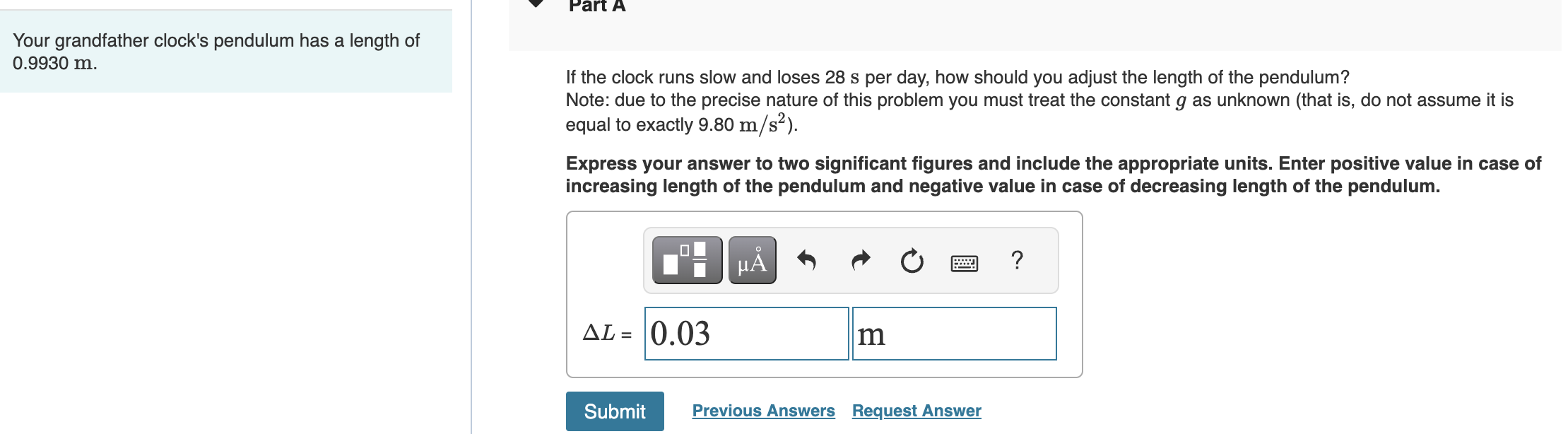Image resolution: width=1568 pixels, height=434 pixels.
Task: Submit the answer 0.03 m
Action: pos(614,411)
